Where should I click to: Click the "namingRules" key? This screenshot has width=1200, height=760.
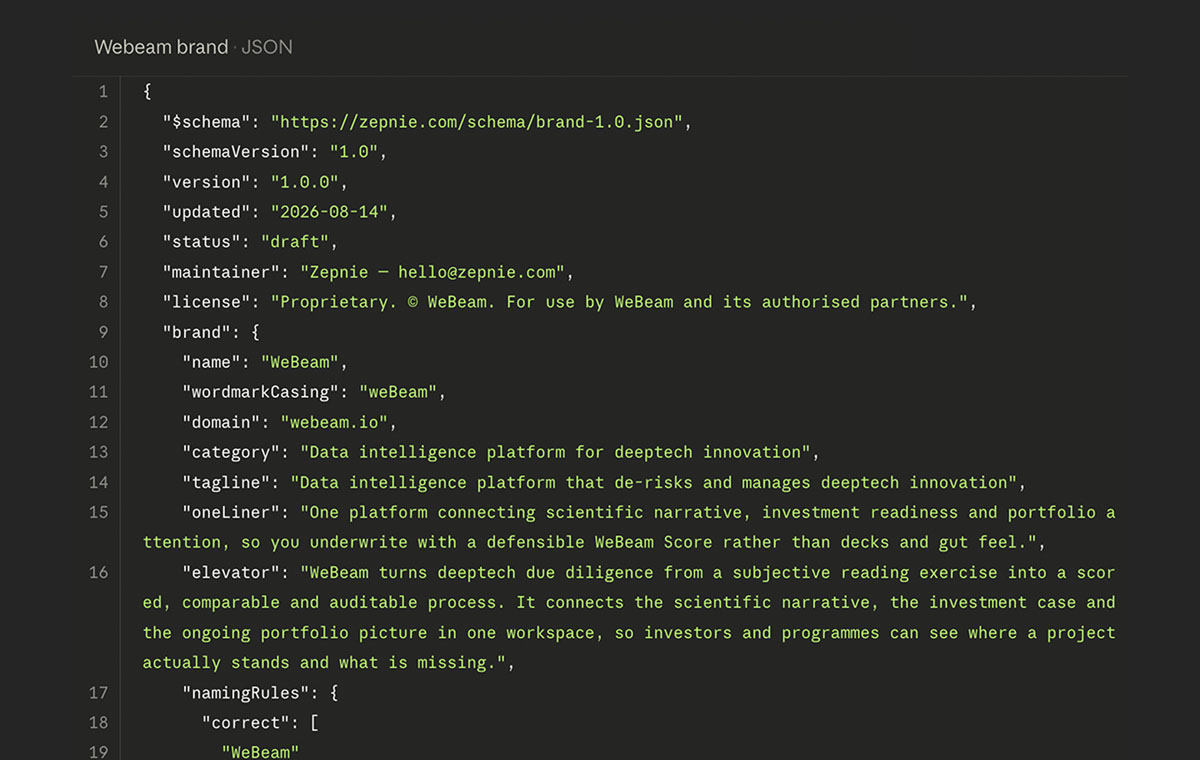pos(246,692)
